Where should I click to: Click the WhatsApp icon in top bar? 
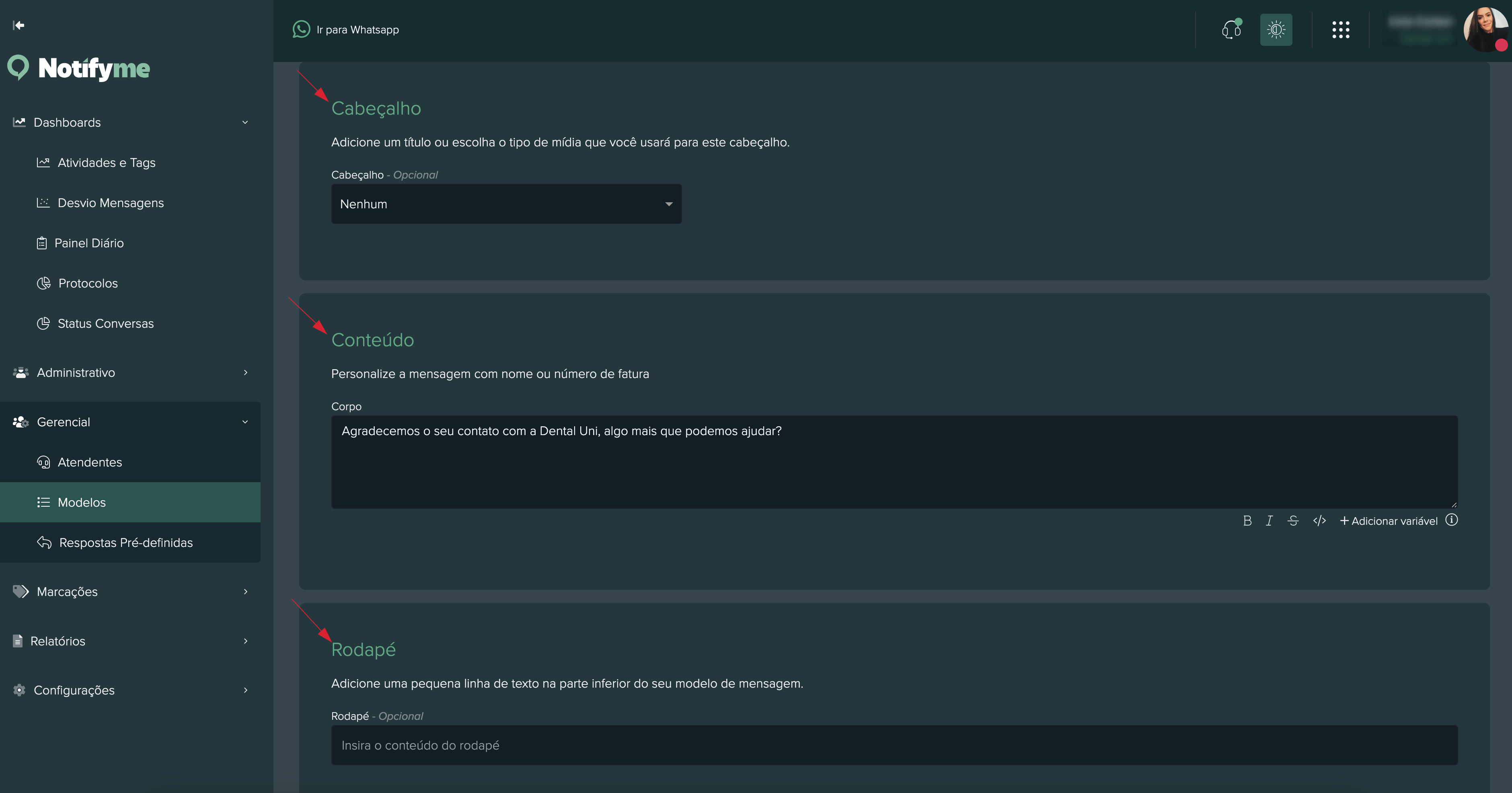[301, 29]
